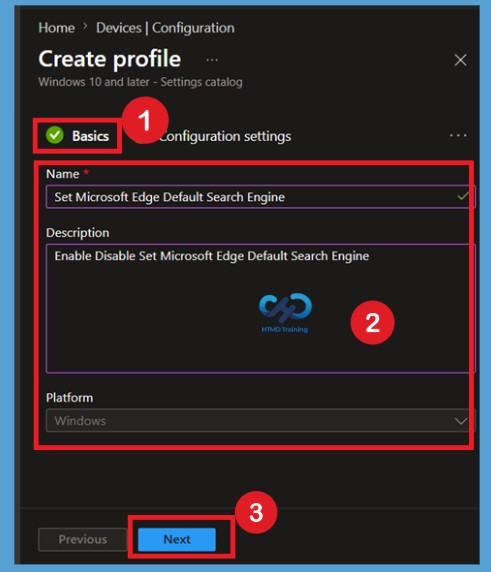Close the Create profile pane
The width and height of the screenshot is (491, 572).
pyautogui.click(x=460, y=60)
